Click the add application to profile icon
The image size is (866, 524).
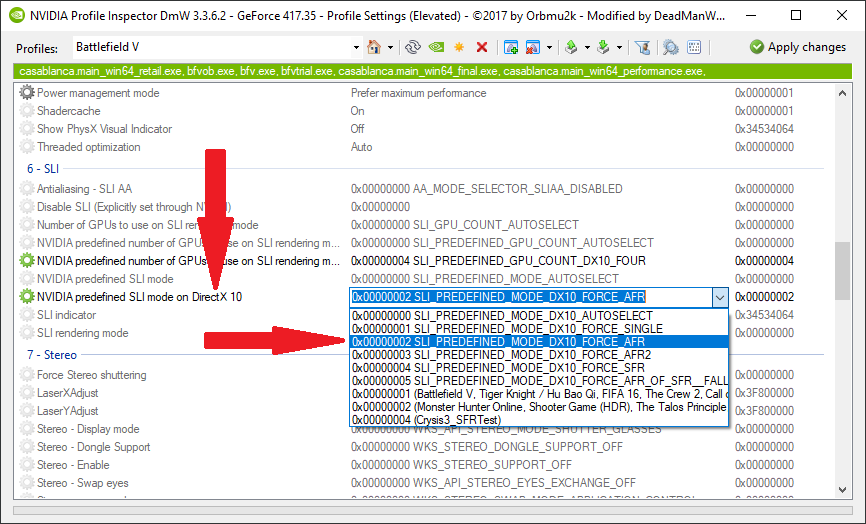[x=511, y=47]
